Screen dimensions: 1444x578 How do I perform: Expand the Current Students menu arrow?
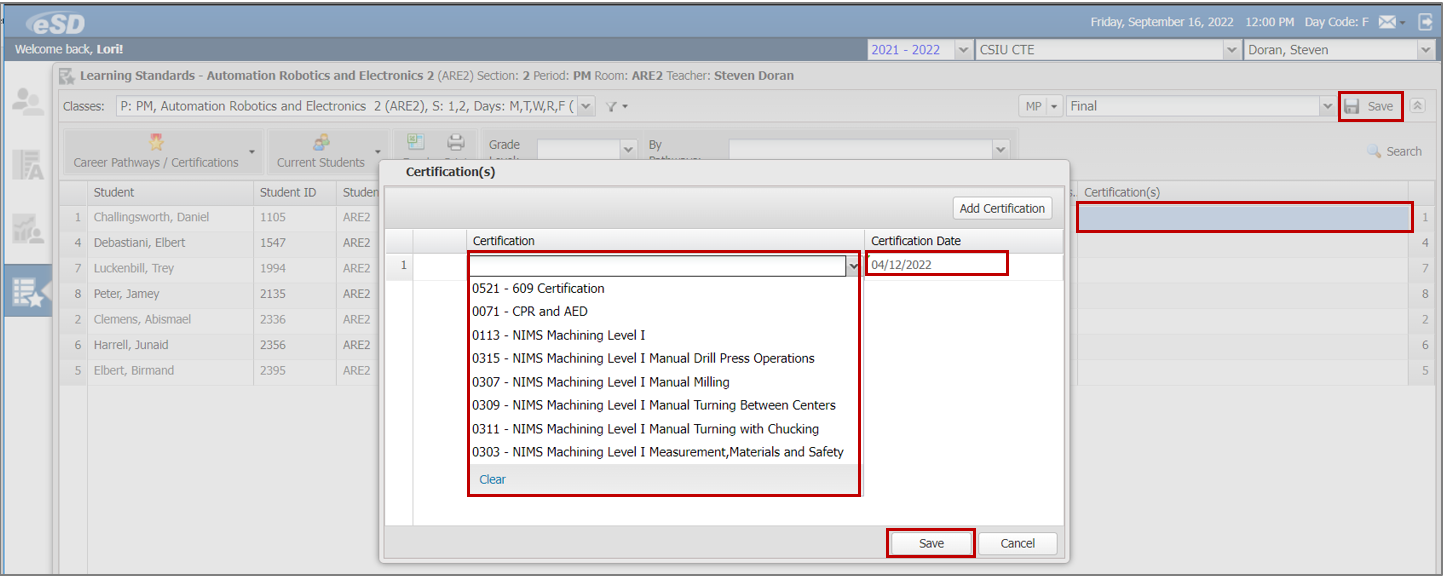[378, 153]
